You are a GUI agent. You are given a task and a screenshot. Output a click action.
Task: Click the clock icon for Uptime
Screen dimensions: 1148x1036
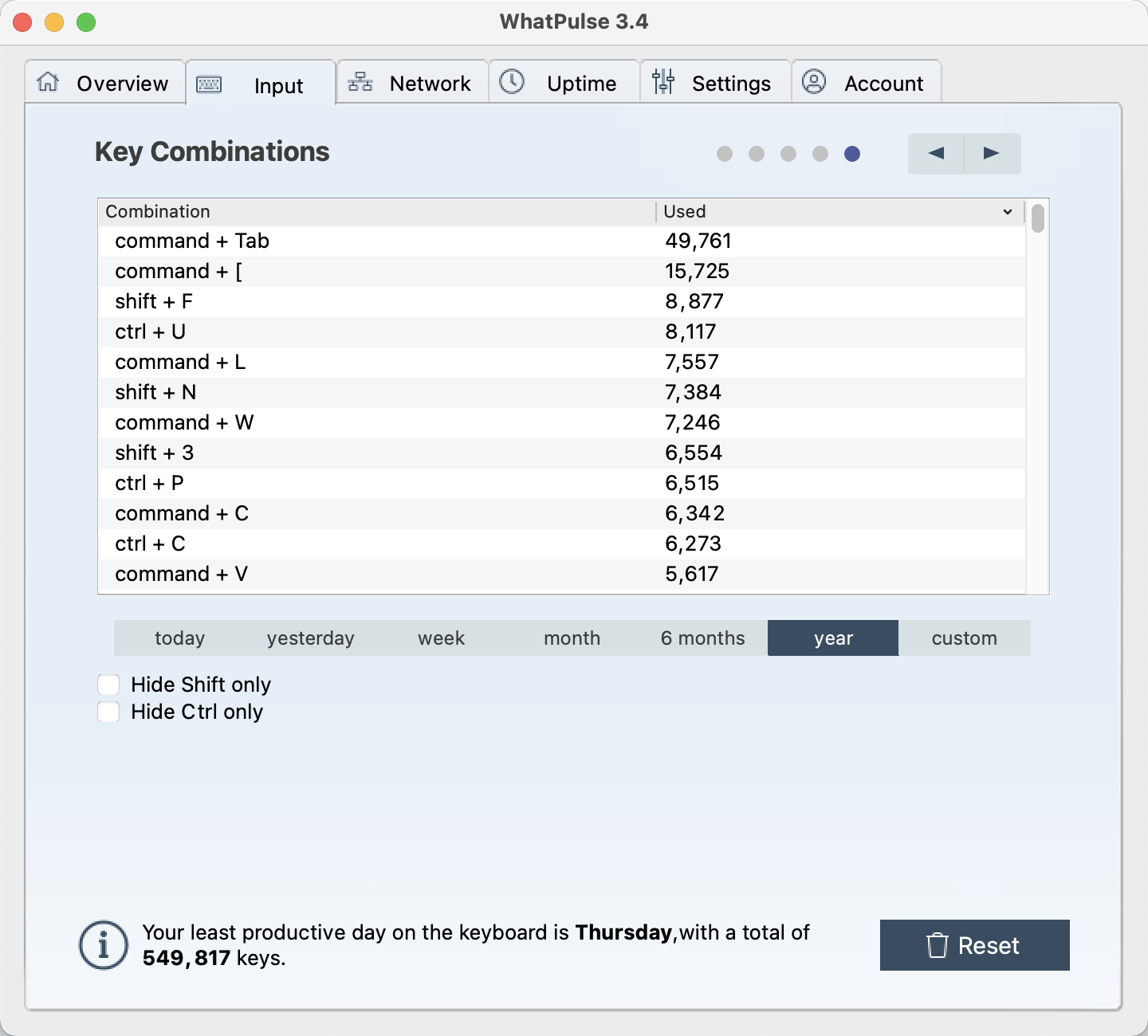(x=512, y=82)
